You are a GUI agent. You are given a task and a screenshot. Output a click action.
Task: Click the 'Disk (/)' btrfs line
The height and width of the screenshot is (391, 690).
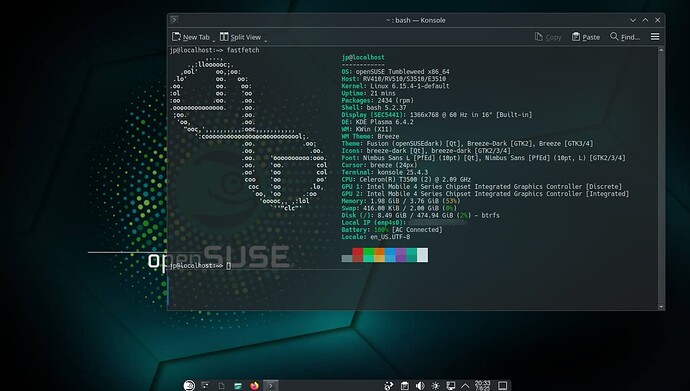[x=421, y=216]
